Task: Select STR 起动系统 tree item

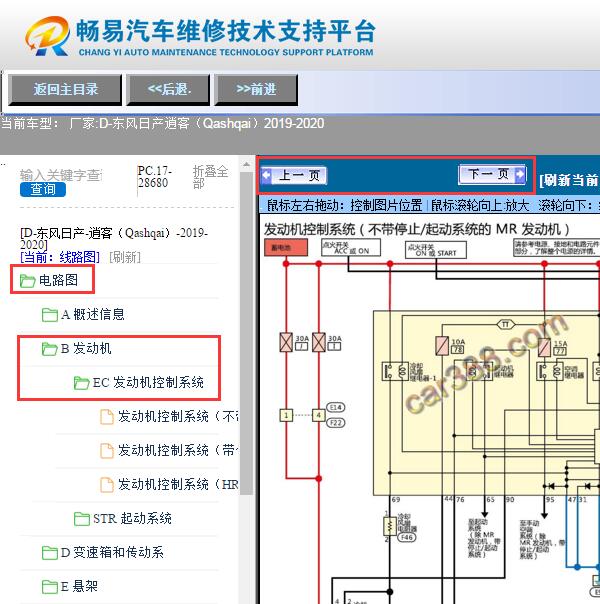Action: point(132,518)
